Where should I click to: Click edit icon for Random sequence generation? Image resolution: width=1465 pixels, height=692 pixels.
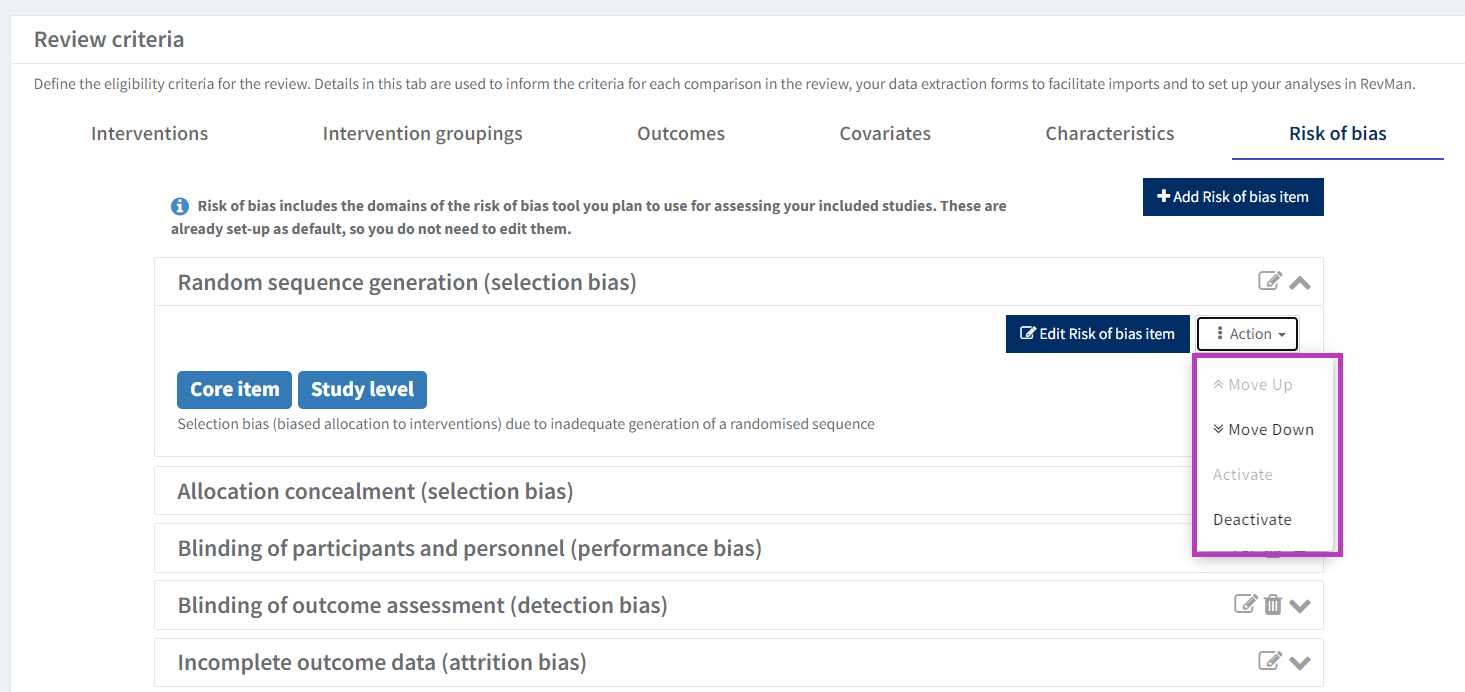[x=1269, y=281]
